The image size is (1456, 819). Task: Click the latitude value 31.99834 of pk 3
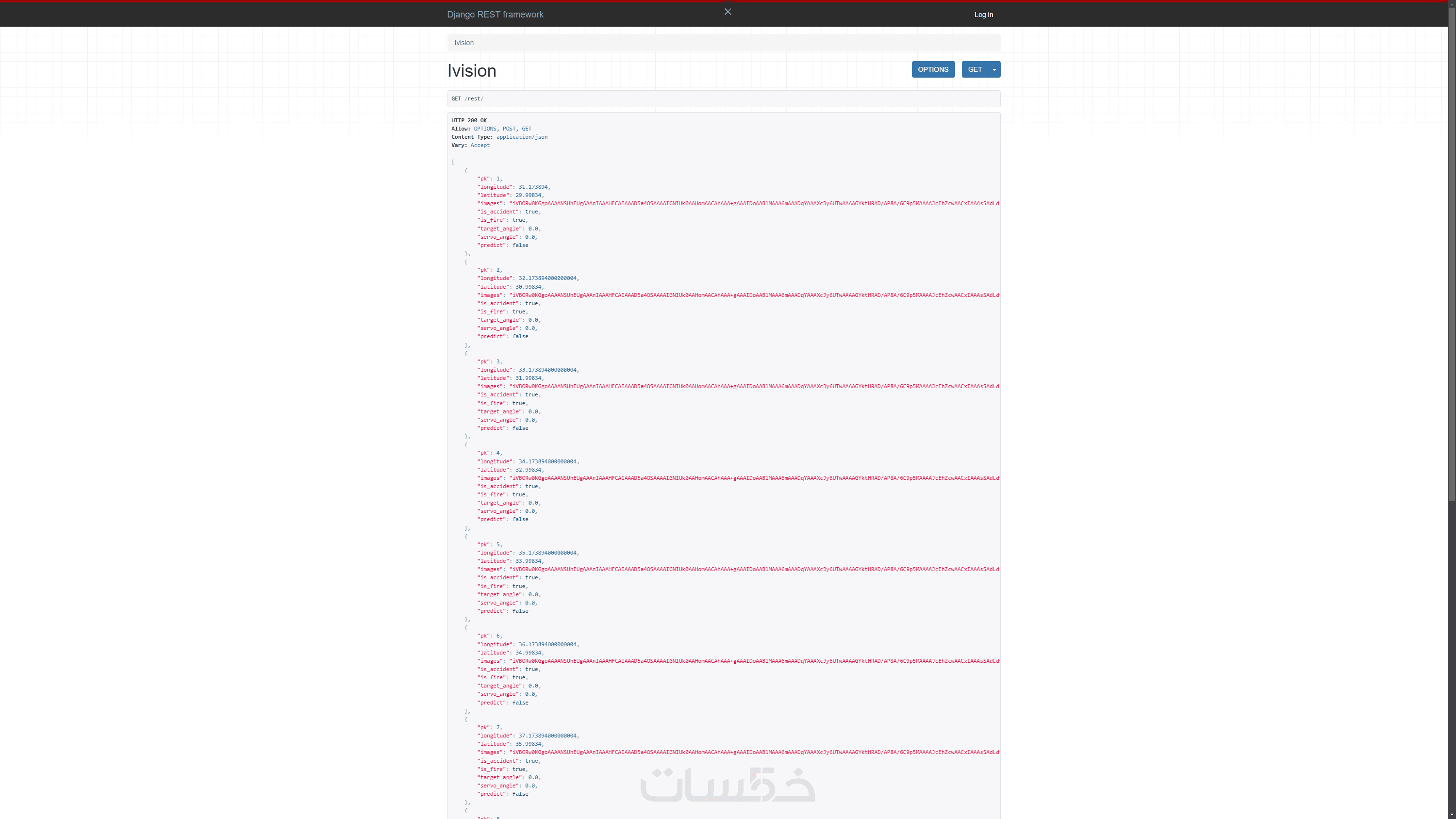(528, 378)
